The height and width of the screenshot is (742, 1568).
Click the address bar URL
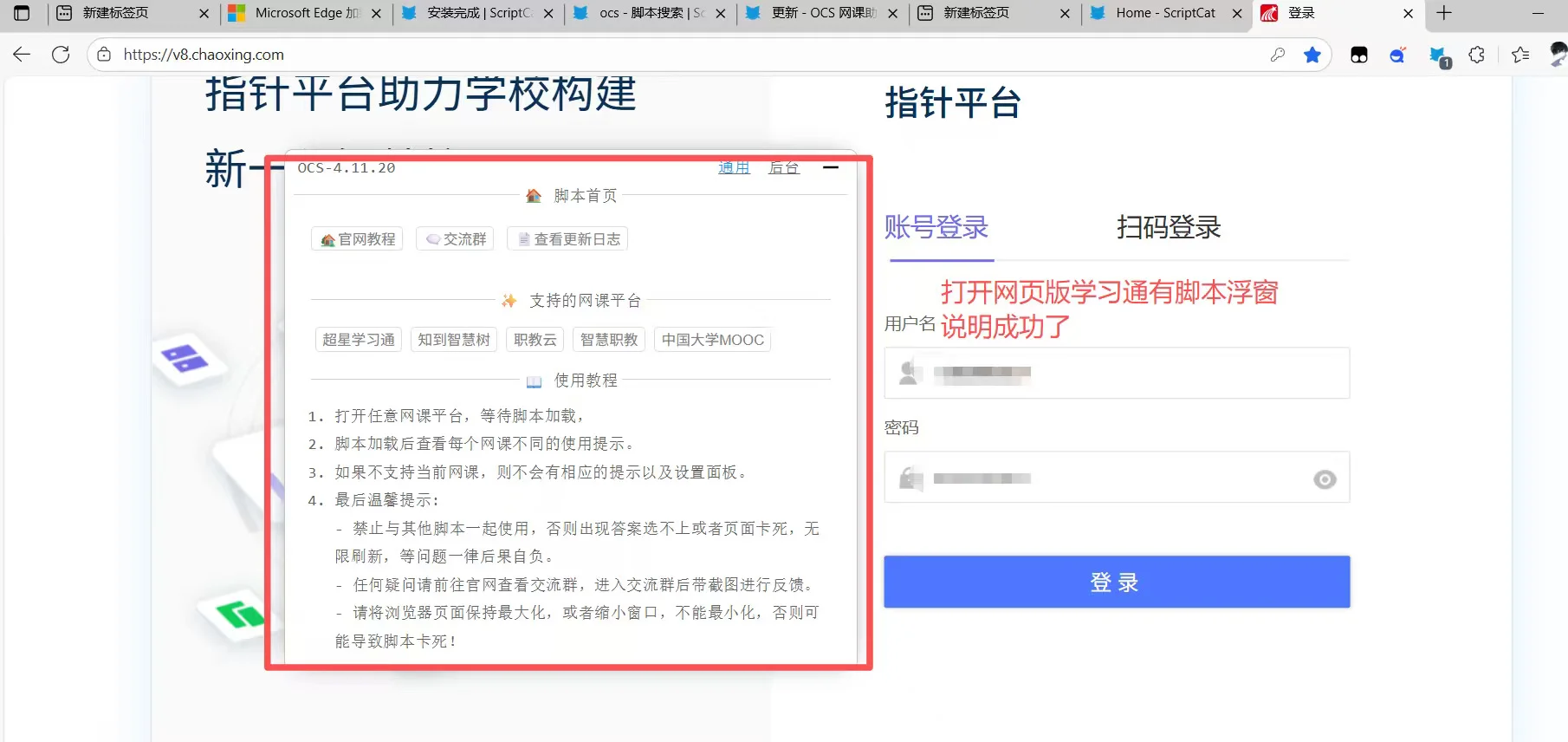(204, 55)
